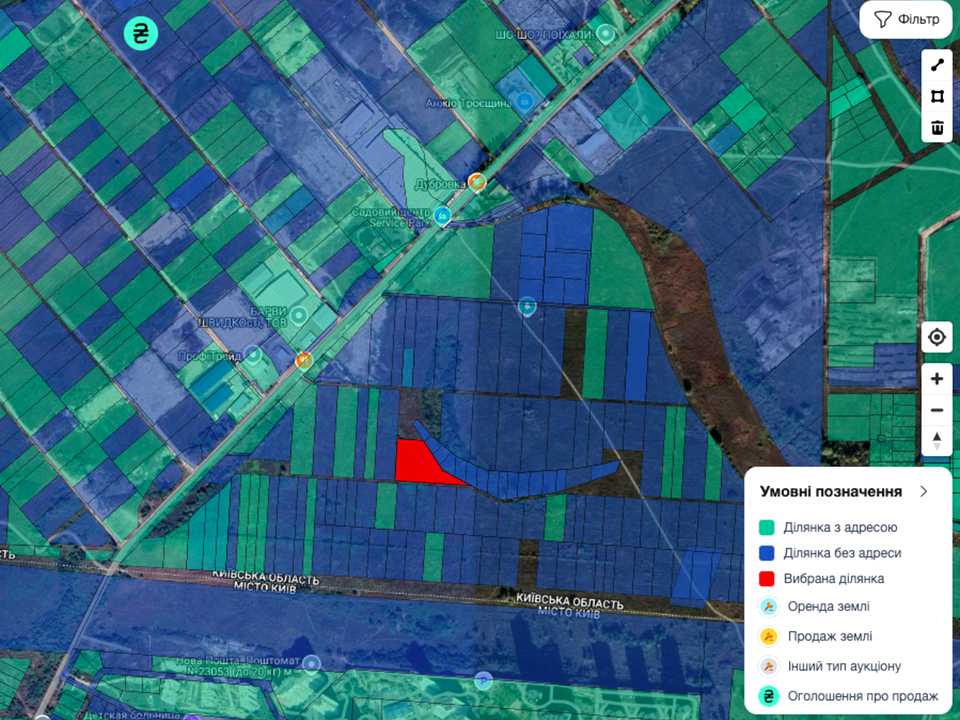Click the trash icon to delete drawings
This screenshot has width=960, height=720.
pos(937,127)
